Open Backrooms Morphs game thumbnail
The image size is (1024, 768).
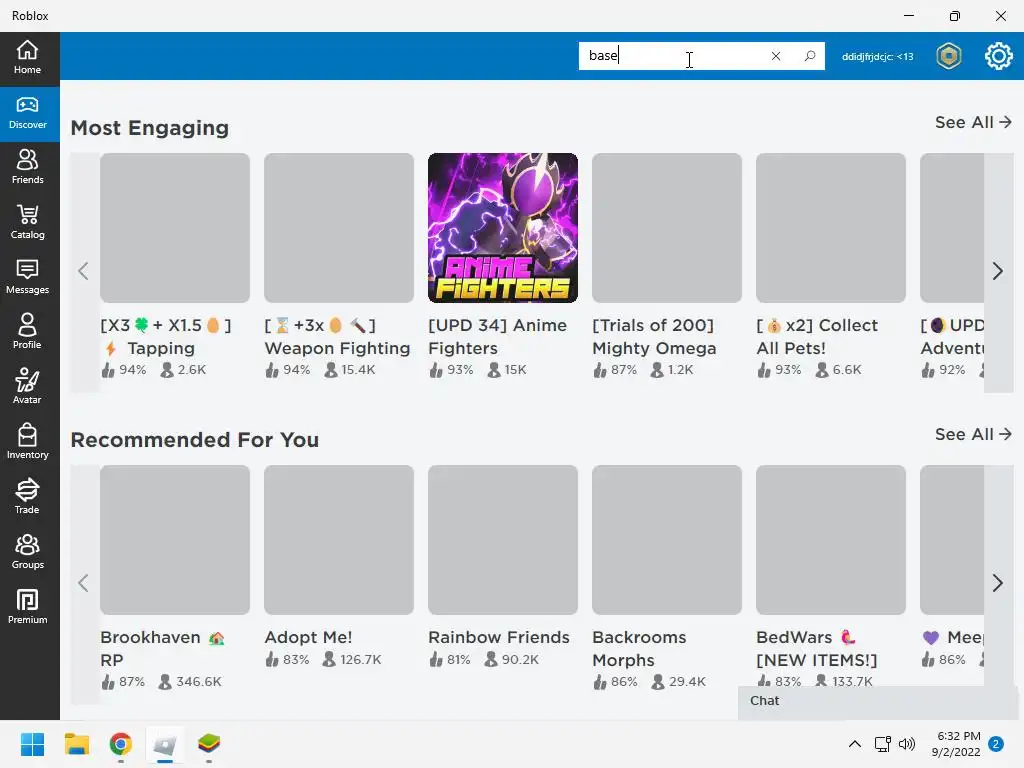click(x=667, y=540)
